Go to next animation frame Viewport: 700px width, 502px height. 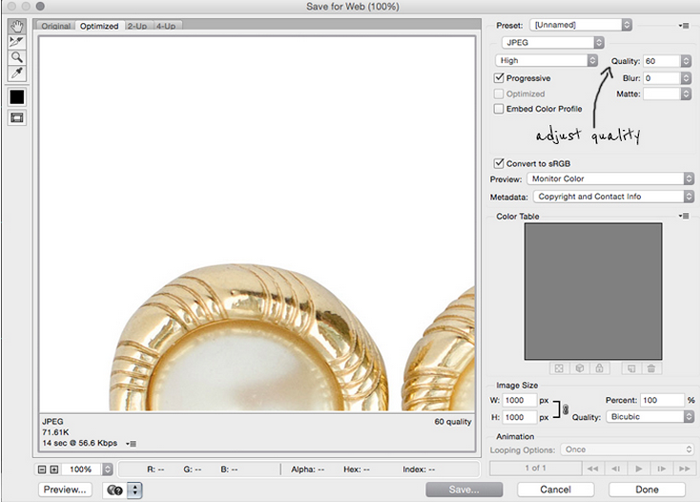tap(662, 469)
